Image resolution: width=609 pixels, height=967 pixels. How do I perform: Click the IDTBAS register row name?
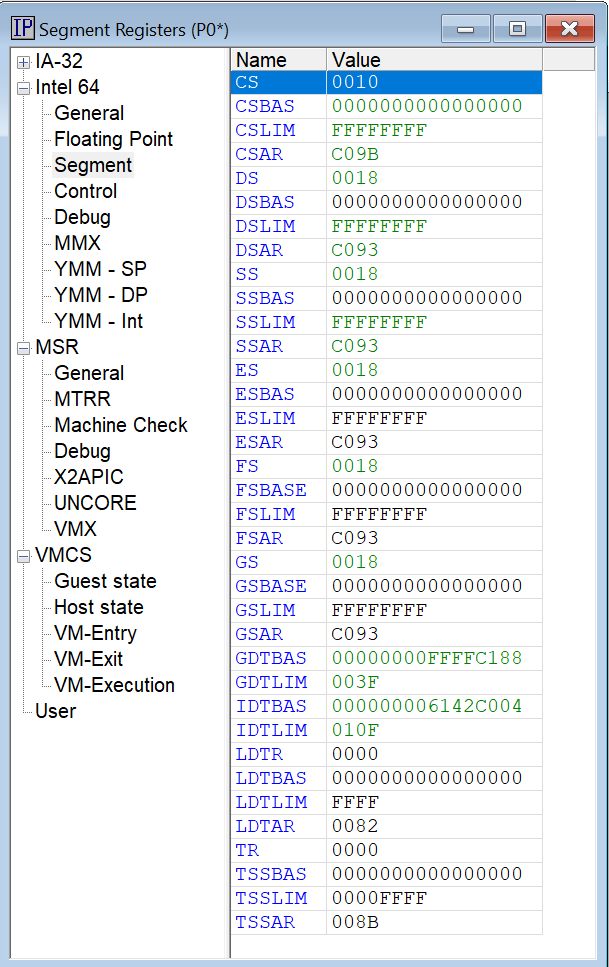(x=271, y=706)
